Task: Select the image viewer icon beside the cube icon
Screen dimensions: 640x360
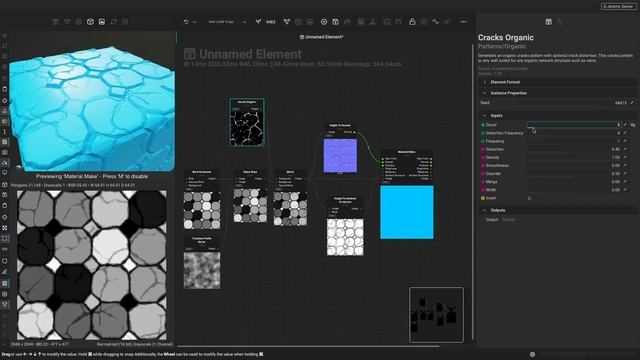Action: (102, 22)
